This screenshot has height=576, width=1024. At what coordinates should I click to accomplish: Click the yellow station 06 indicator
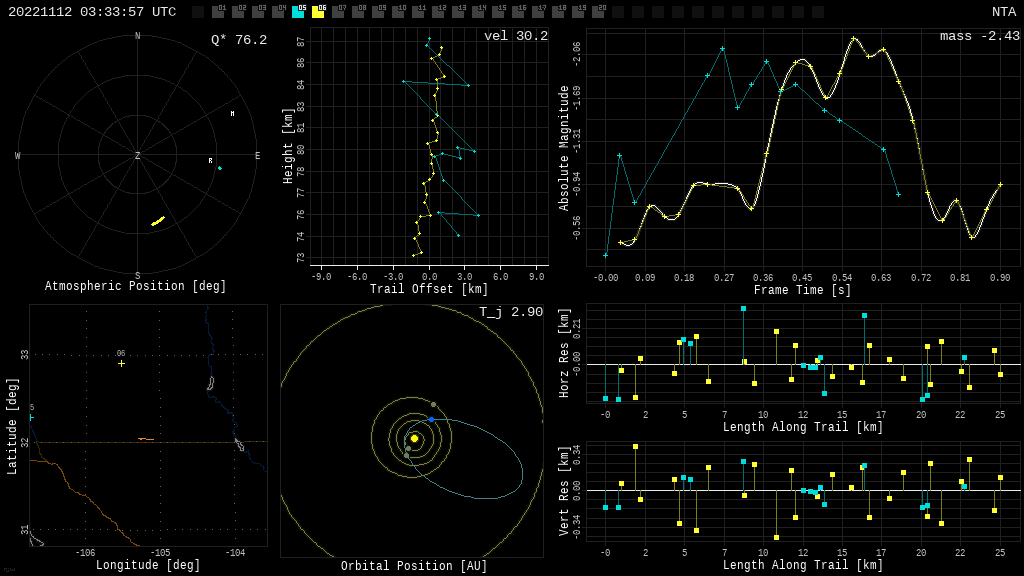(x=318, y=12)
